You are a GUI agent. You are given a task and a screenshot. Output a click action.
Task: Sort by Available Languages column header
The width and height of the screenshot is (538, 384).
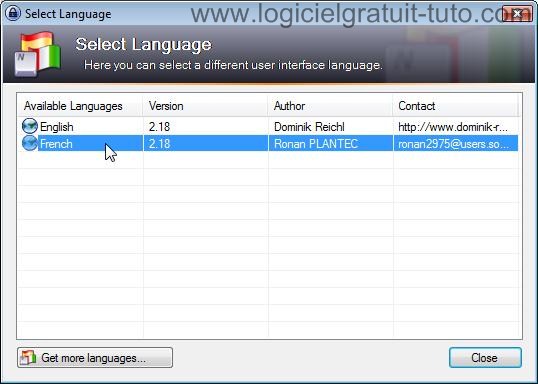coord(80,106)
